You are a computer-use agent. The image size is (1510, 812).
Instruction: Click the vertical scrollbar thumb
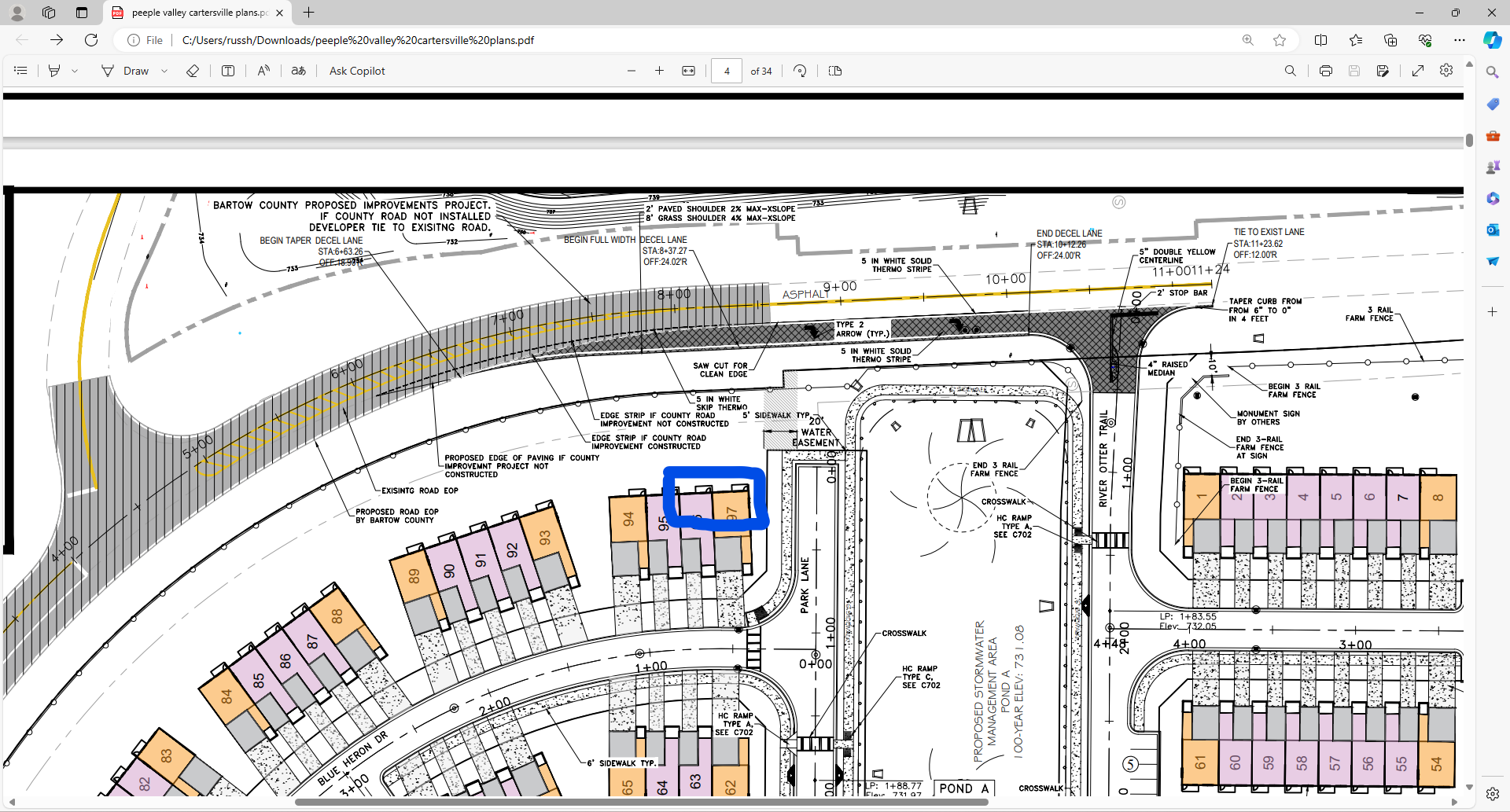[x=1469, y=141]
